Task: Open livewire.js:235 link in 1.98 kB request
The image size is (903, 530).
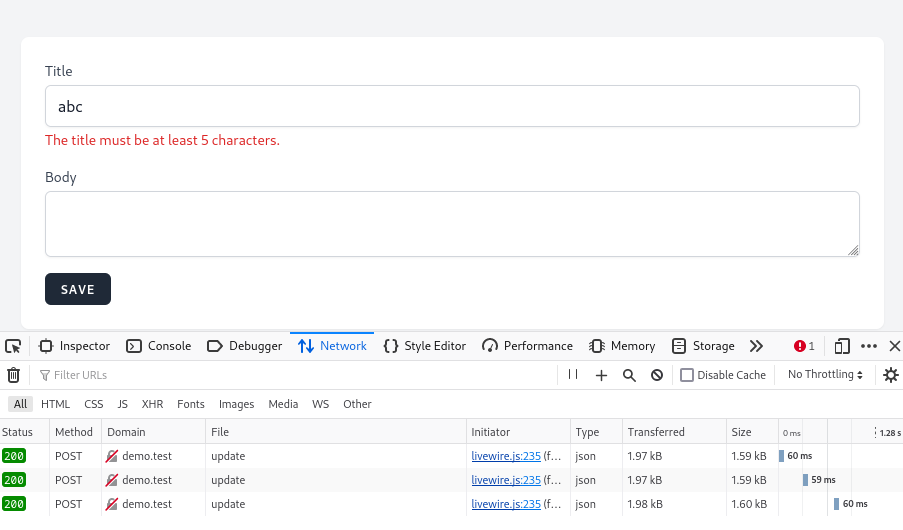Action: [506, 504]
